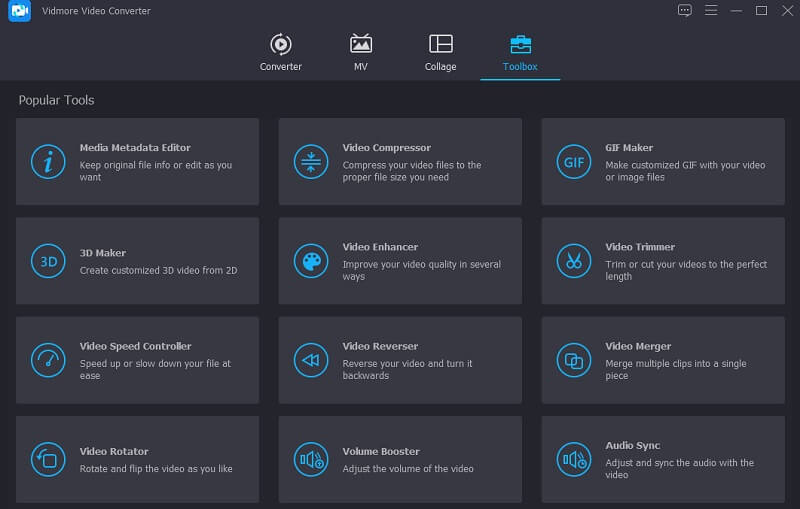The width and height of the screenshot is (800, 509).
Task: Open the Video Compressor icon
Action: pos(310,162)
